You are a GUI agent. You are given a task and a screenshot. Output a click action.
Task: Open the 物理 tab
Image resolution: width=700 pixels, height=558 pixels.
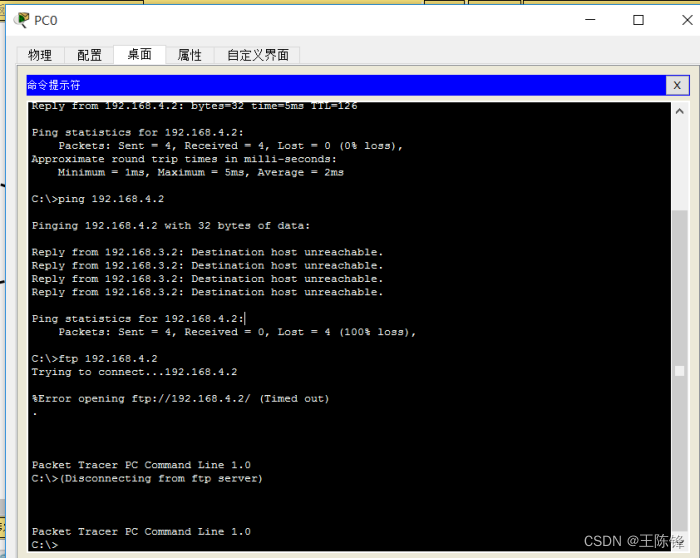click(x=40, y=55)
